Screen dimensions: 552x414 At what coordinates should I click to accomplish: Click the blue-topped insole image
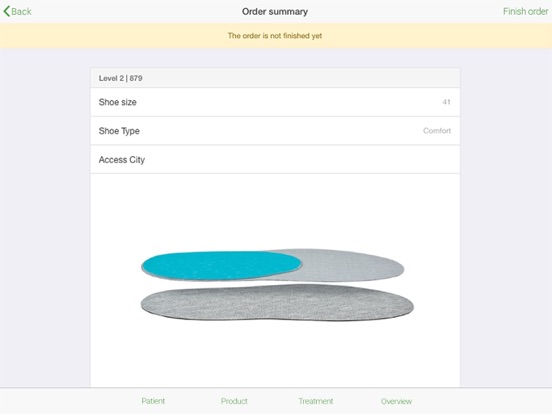272,265
